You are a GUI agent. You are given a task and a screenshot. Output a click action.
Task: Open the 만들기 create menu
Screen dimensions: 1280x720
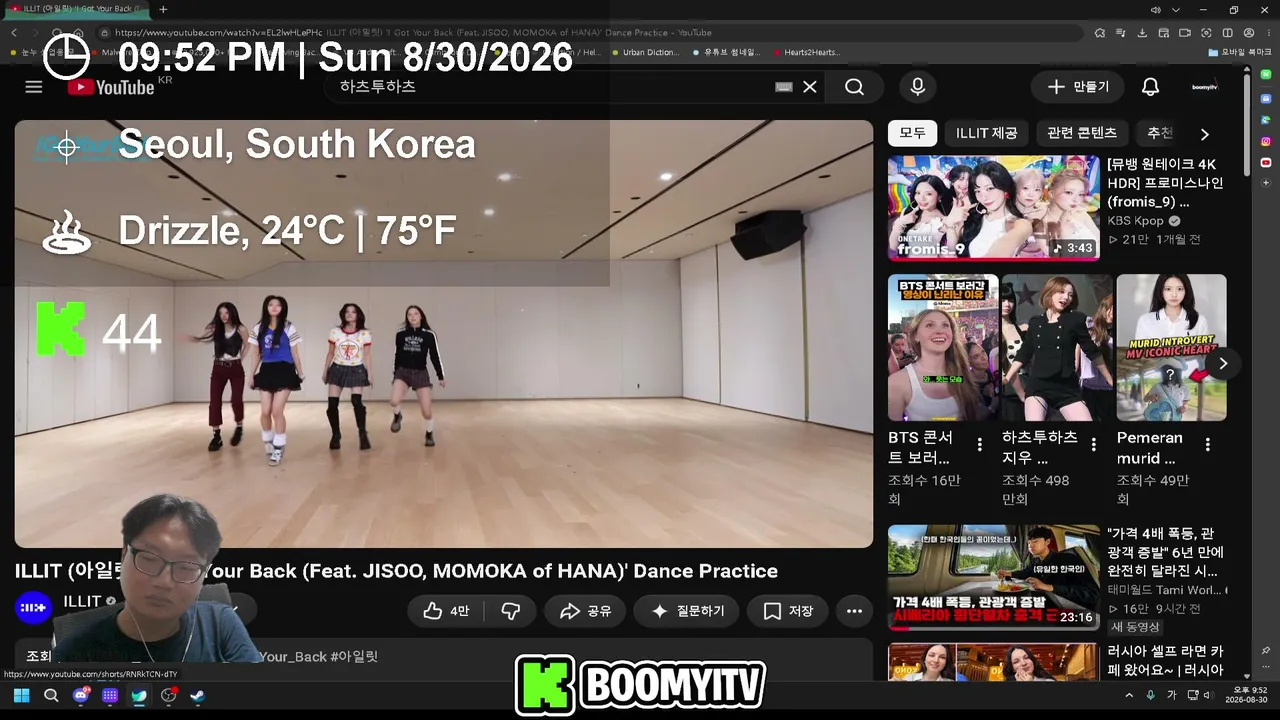(x=1078, y=87)
